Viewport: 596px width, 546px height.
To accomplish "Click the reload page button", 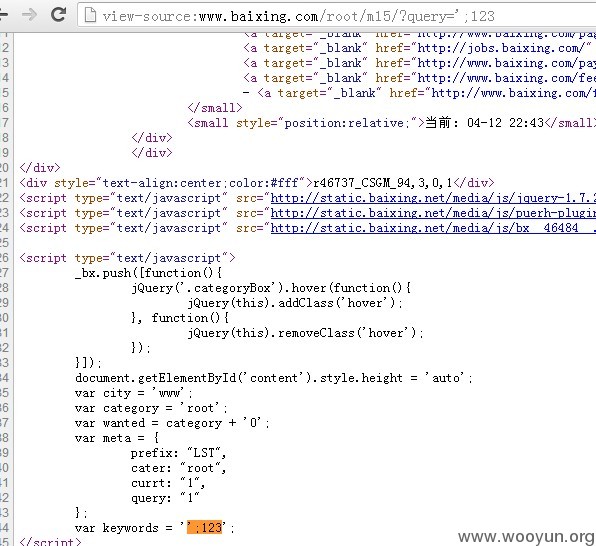I will coord(58,15).
